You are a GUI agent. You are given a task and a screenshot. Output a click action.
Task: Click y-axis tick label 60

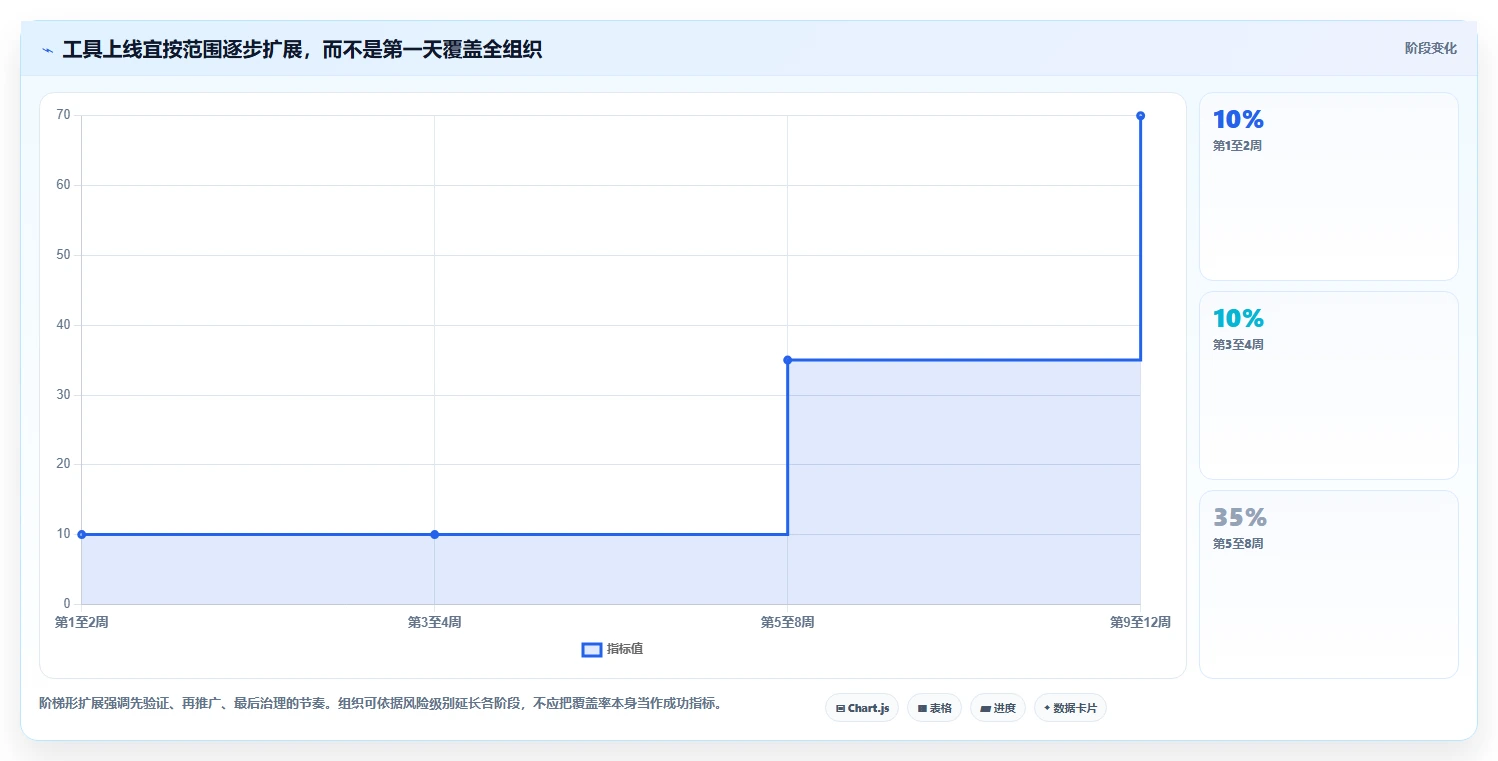pyautogui.click(x=63, y=185)
